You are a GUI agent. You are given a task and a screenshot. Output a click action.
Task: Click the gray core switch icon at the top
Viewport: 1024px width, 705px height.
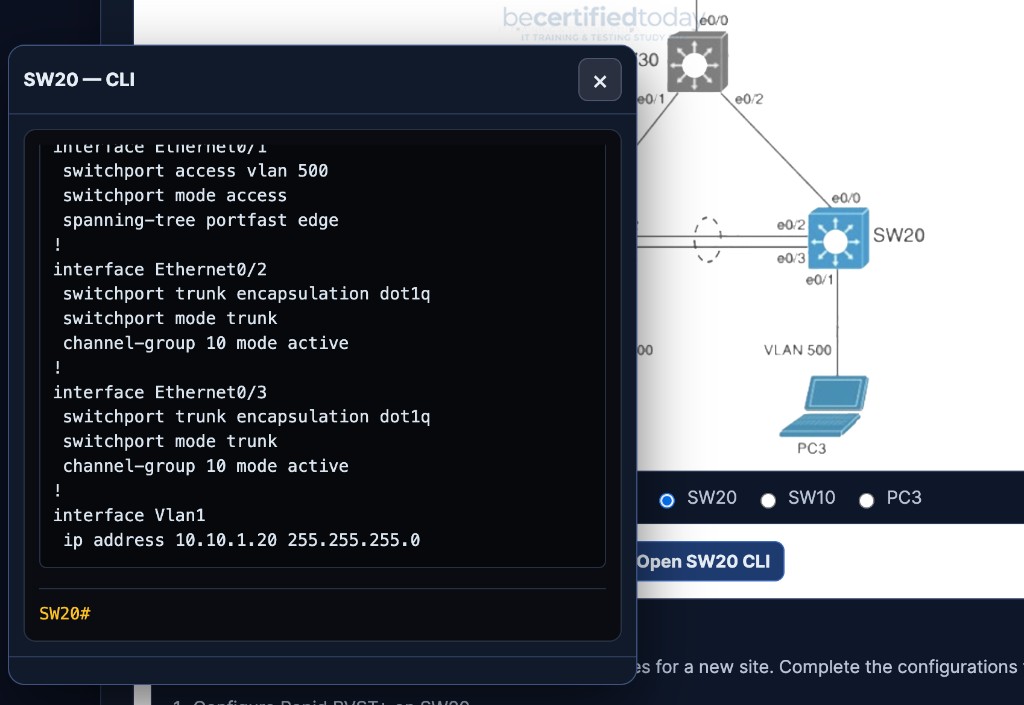(697, 61)
